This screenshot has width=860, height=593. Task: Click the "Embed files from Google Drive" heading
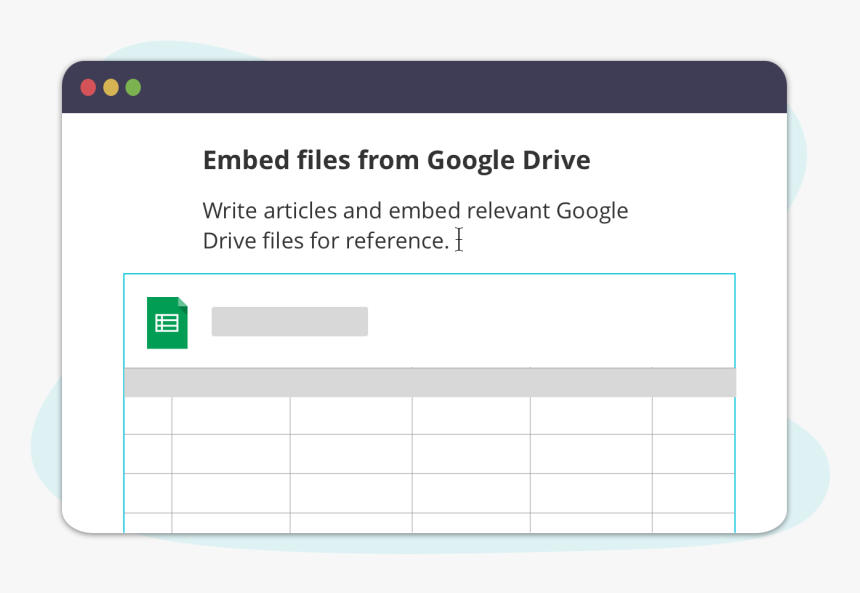396,160
